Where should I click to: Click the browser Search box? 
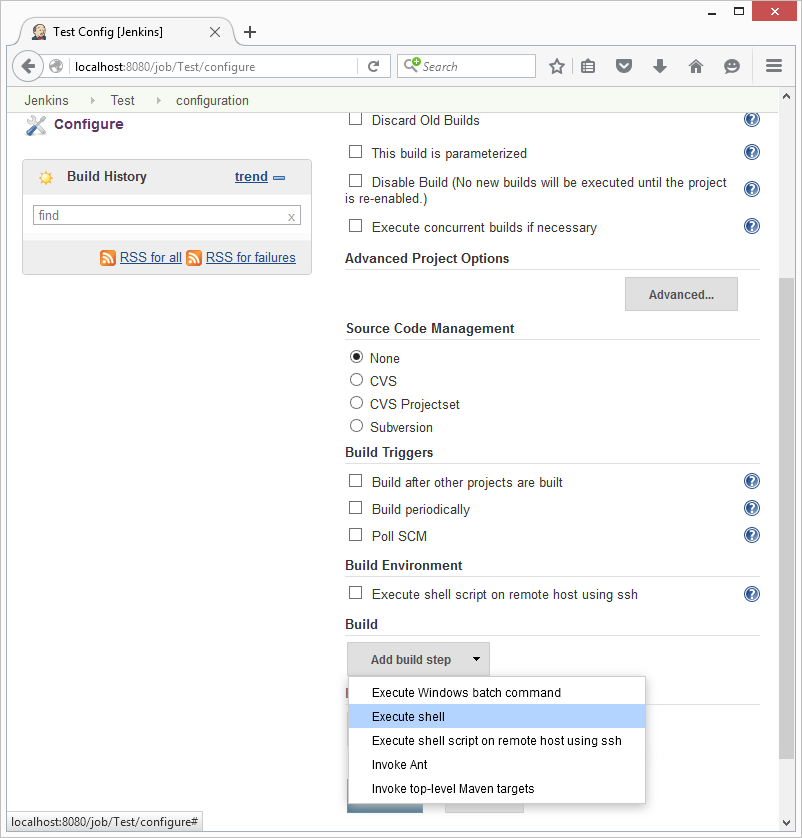[466, 66]
